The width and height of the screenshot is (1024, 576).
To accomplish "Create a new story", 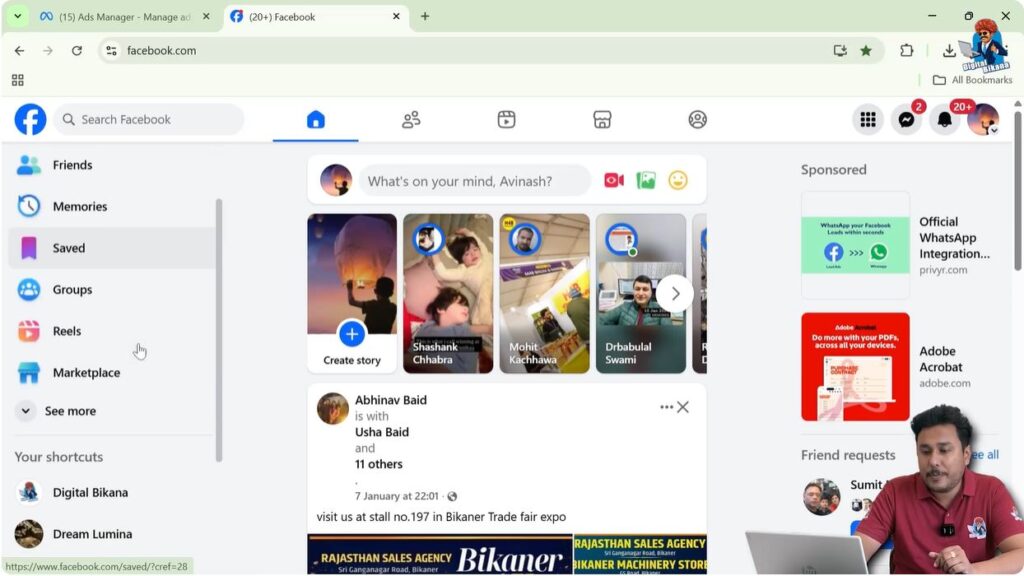I will 351,335.
